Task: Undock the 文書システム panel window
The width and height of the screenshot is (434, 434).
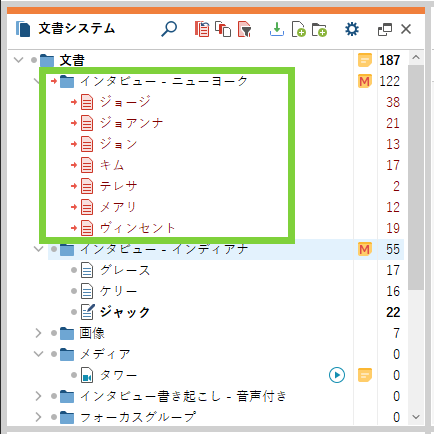Action: 385,29
